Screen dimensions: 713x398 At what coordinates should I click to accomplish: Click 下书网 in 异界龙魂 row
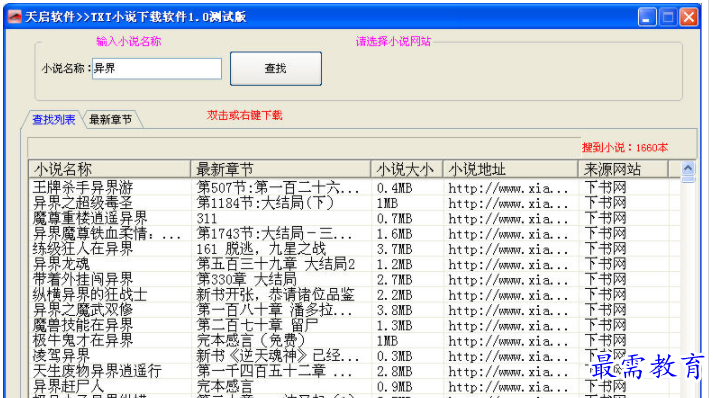pos(605,264)
